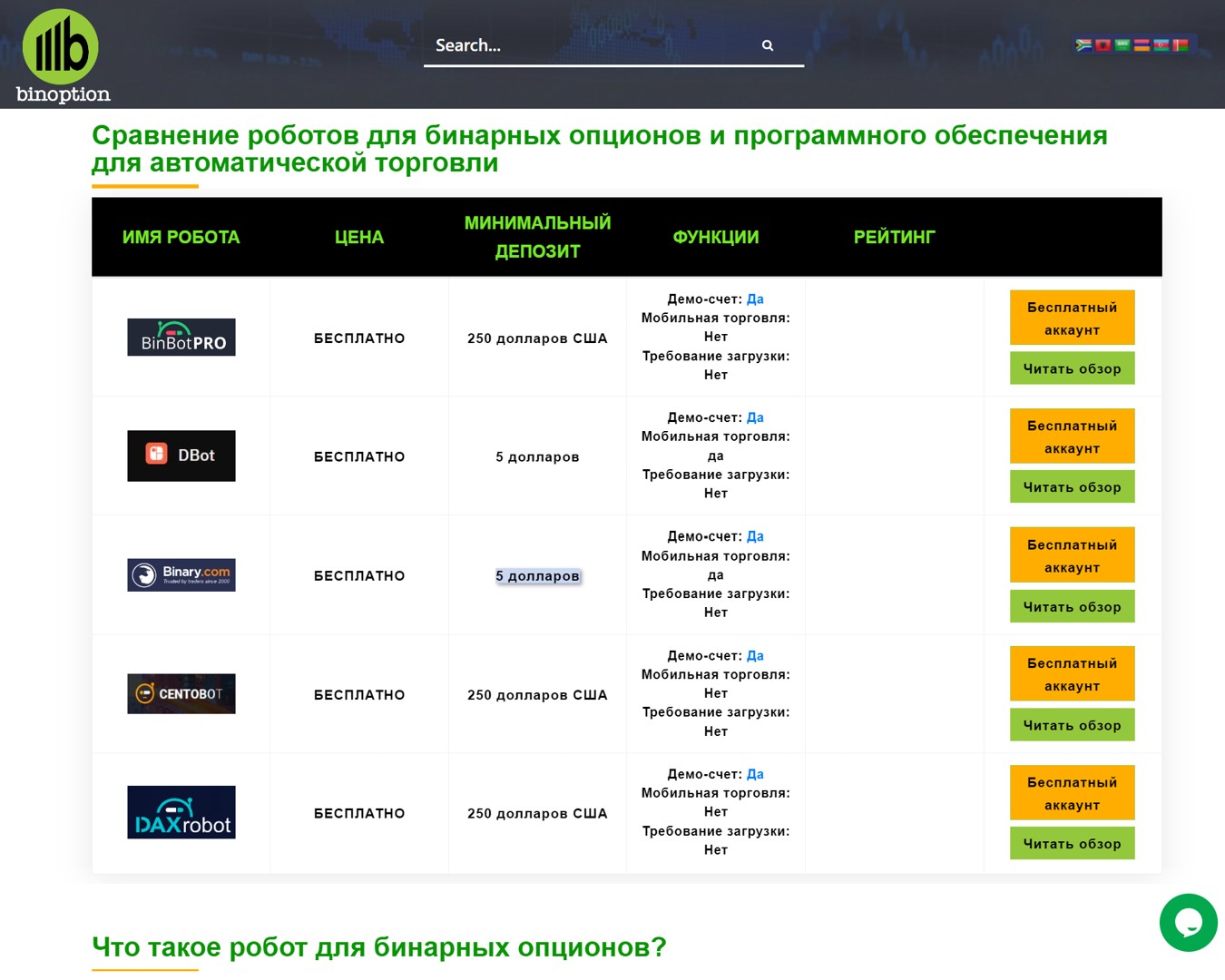This screenshot has width=1225, height=980.
Task: Read the CENTOBOT review
Action: click(x=1073, y=725)
